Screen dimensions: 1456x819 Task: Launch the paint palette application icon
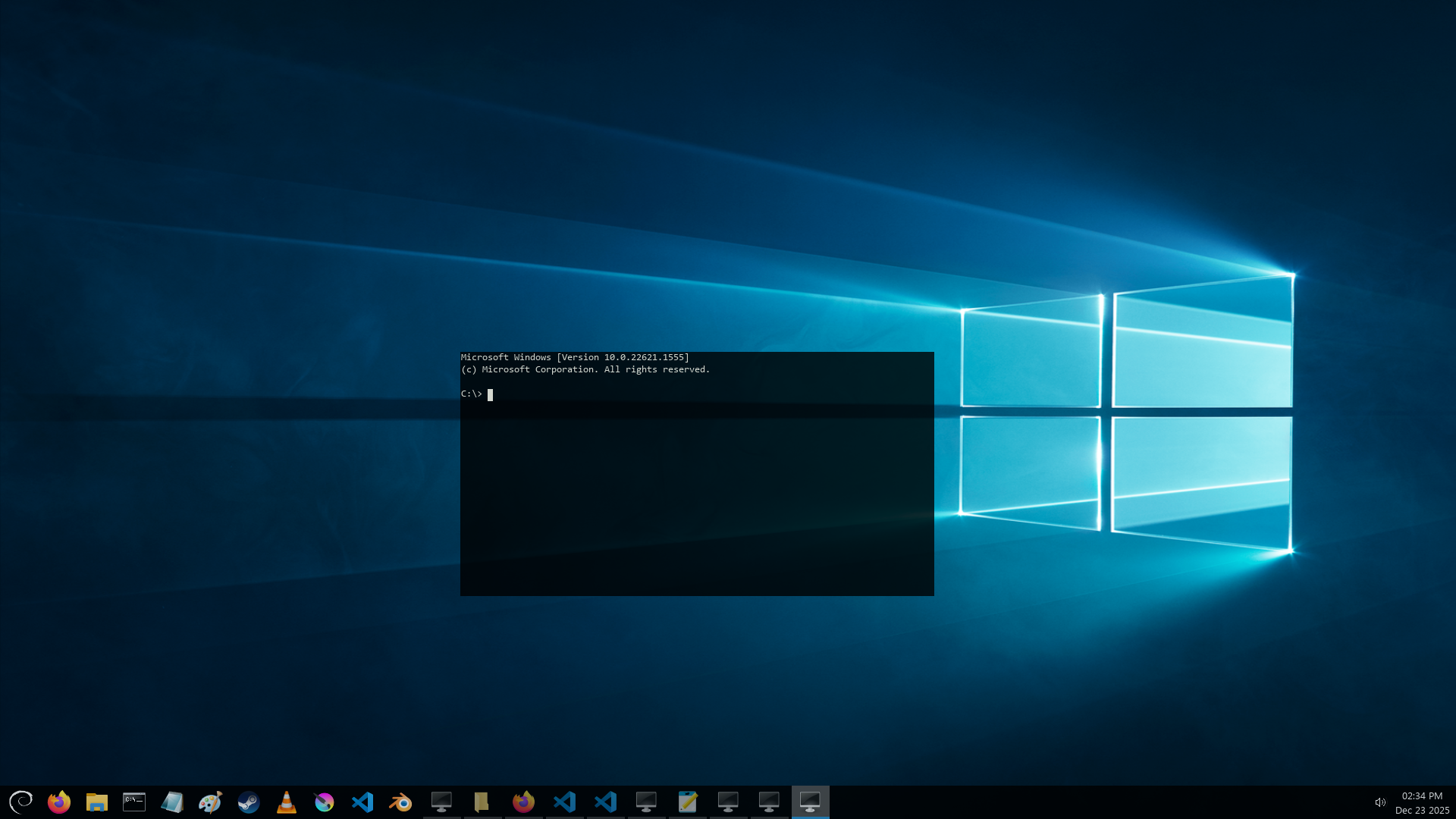(x=210, y=802)
